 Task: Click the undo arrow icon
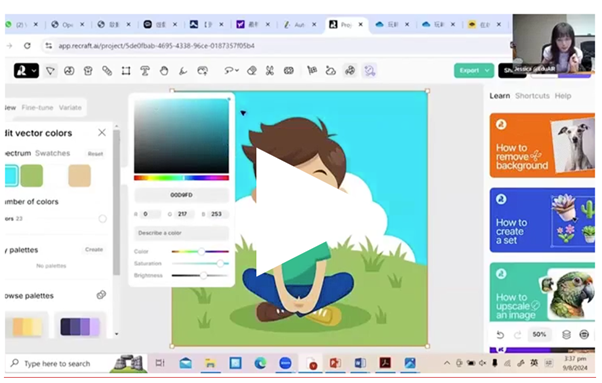click(500, 335)
